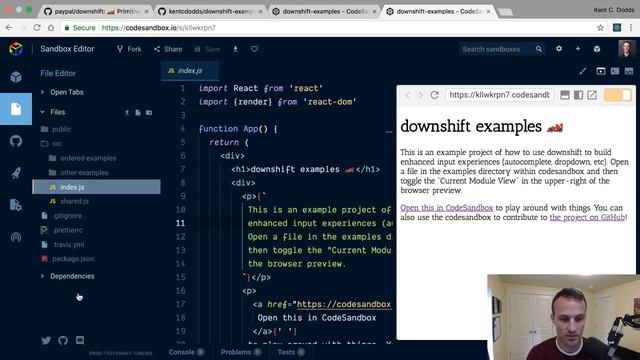
Task: Click the Save button
Action: point(207,49)
